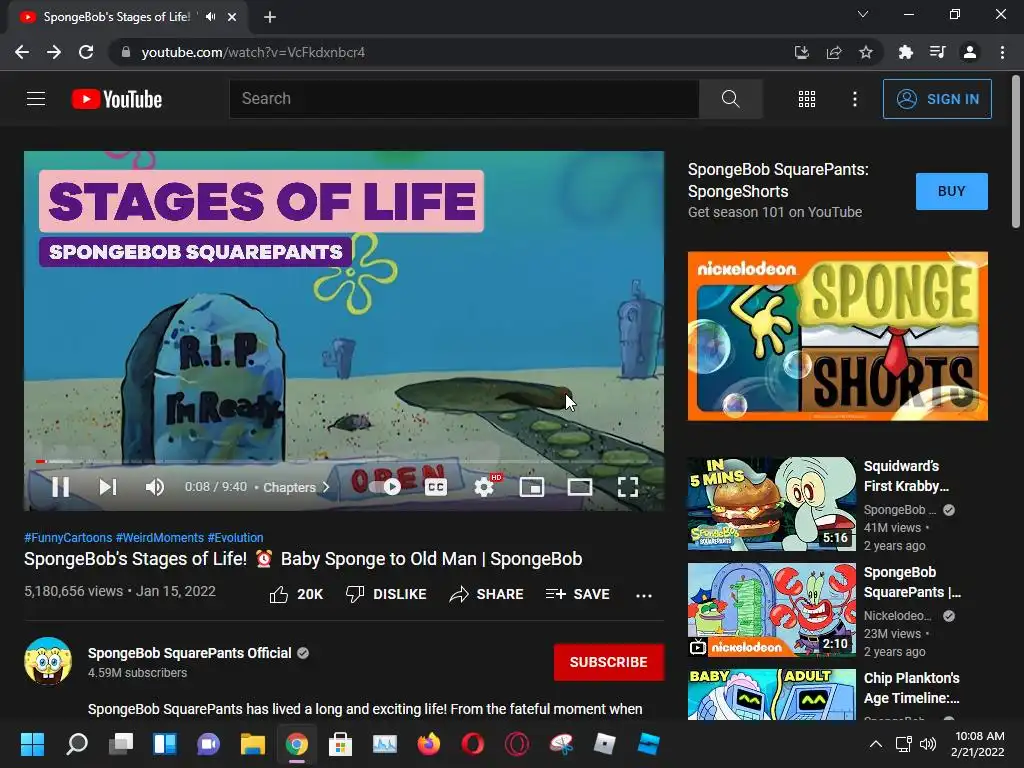Open Microsoft Store from taskbar

(340, 744)
